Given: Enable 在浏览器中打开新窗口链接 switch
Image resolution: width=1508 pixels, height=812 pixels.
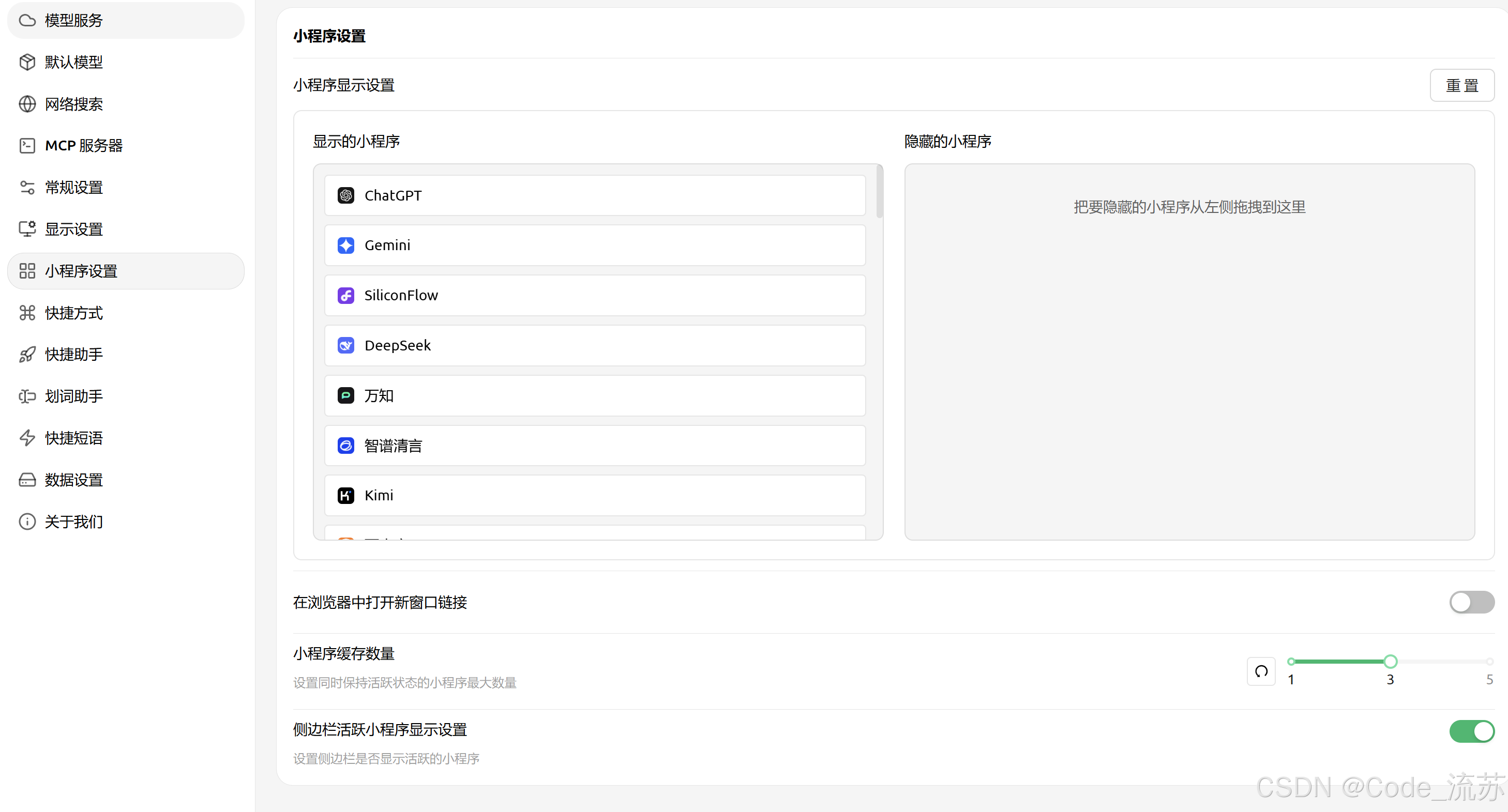Looking at the screenshot, I should tap(1471, 602).
